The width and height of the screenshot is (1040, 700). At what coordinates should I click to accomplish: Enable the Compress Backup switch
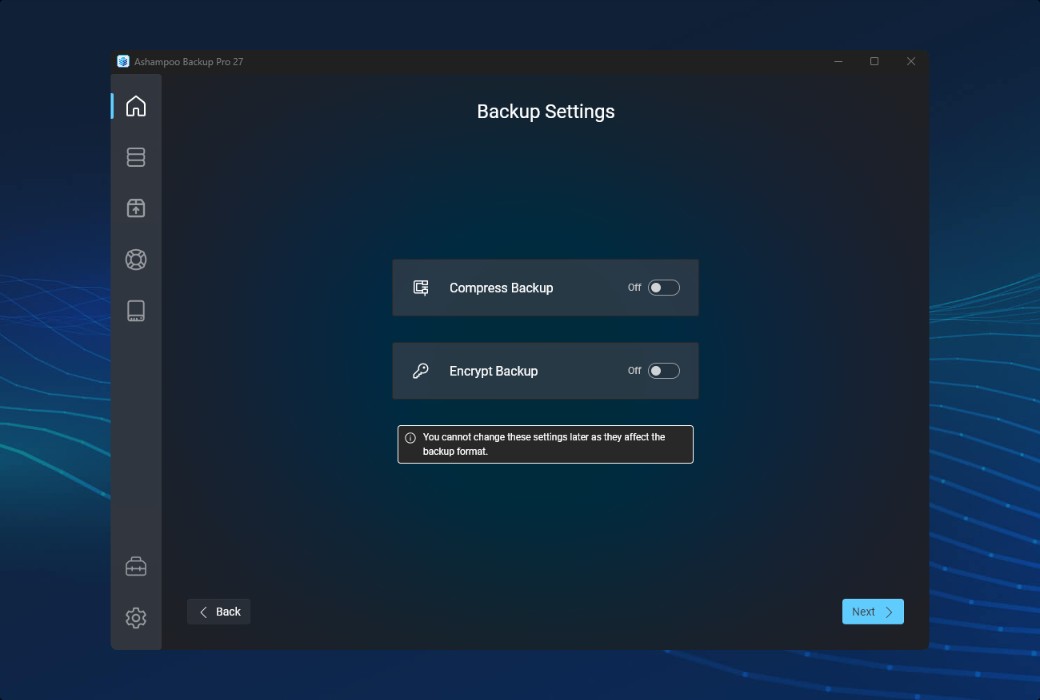click(661, 287)
